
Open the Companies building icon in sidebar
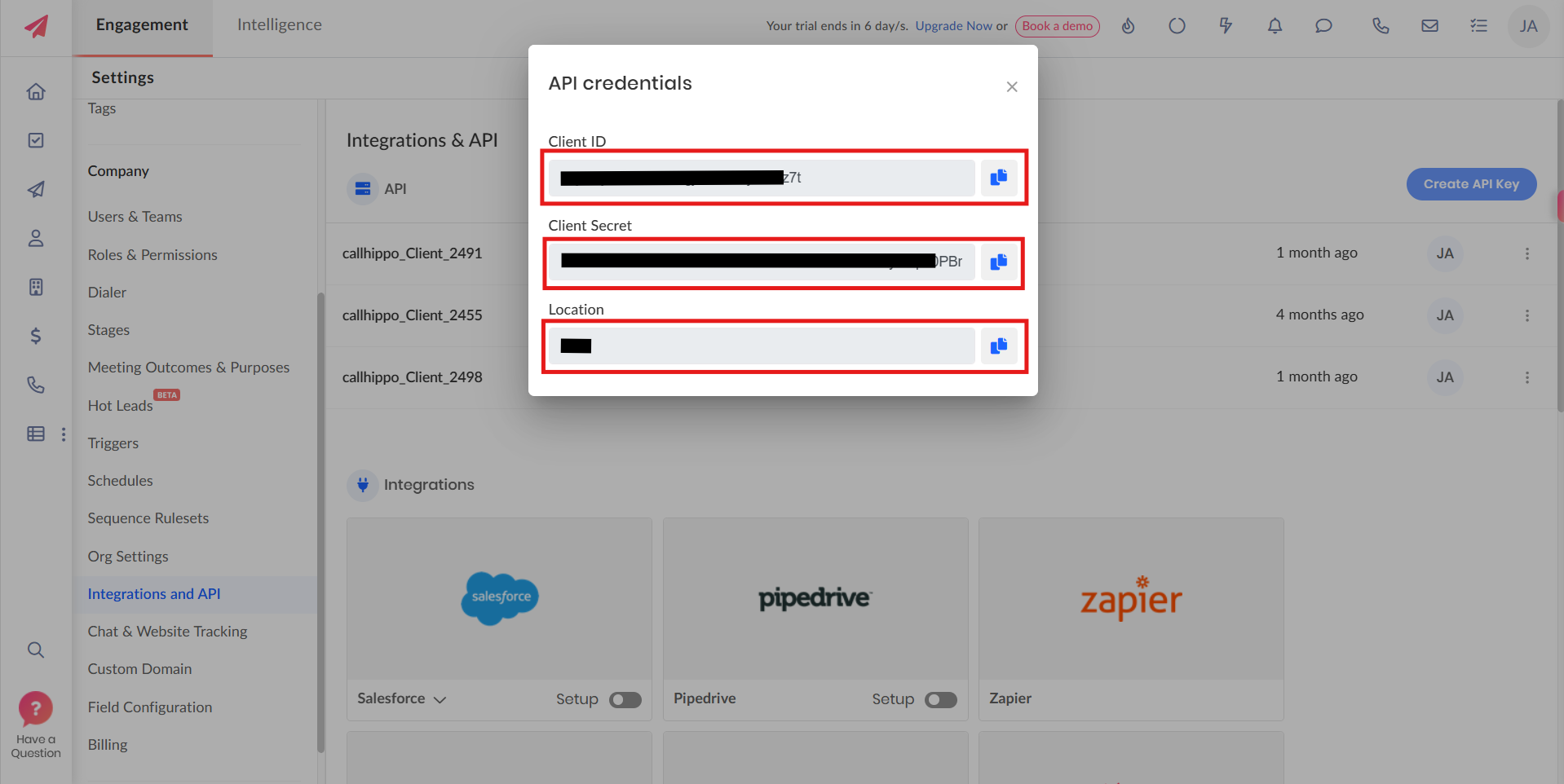(36, 287)
